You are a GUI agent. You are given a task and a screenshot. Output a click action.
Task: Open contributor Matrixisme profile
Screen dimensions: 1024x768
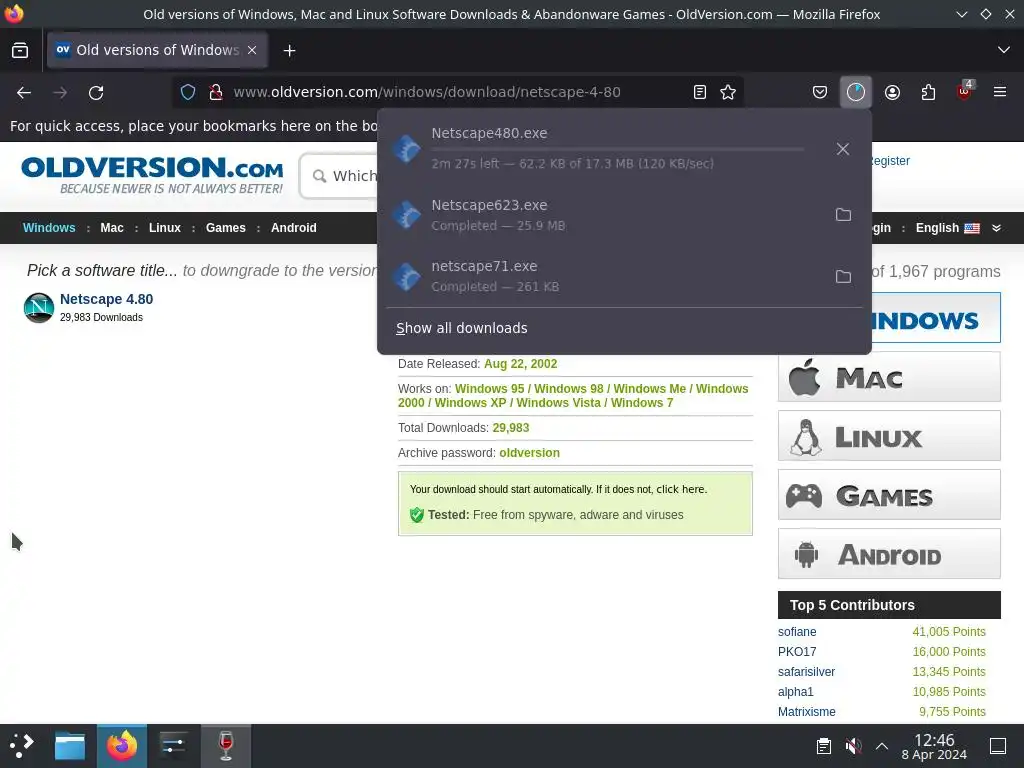point(807,712)
